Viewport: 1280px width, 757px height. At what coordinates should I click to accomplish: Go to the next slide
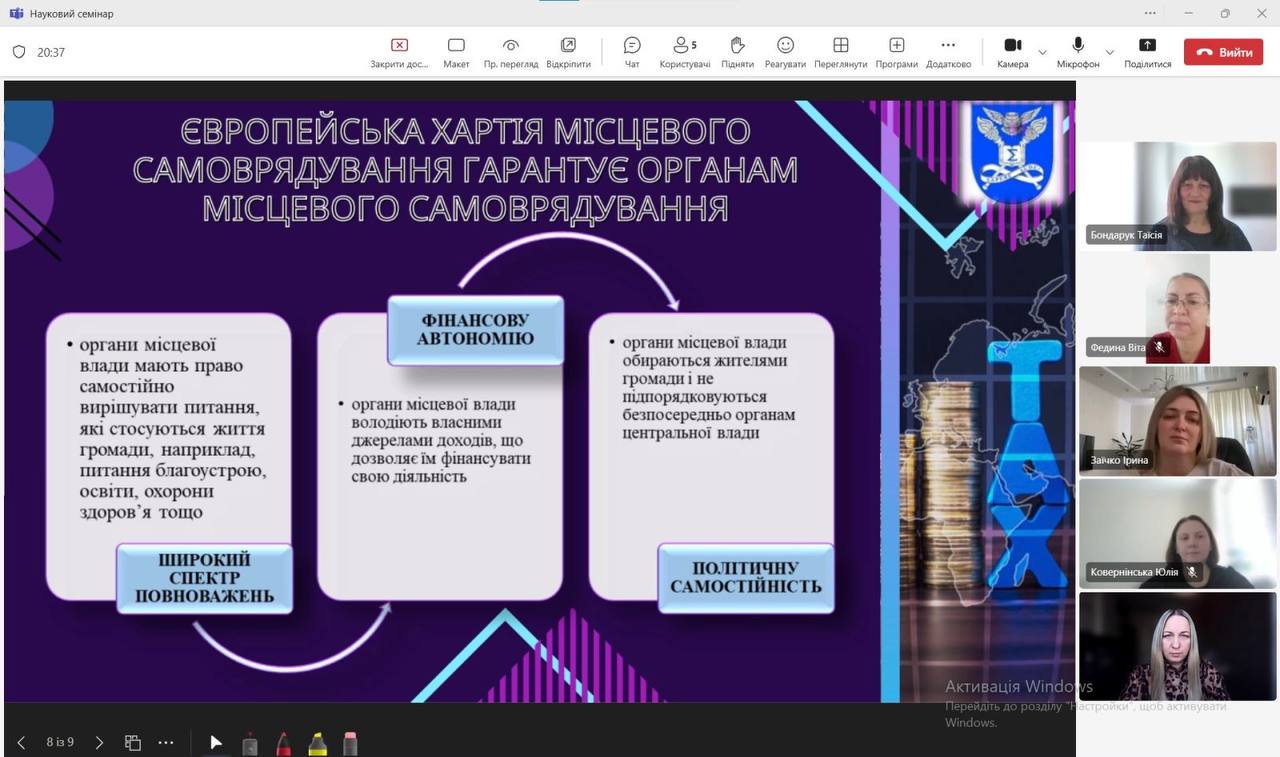[x=99, y=743]
